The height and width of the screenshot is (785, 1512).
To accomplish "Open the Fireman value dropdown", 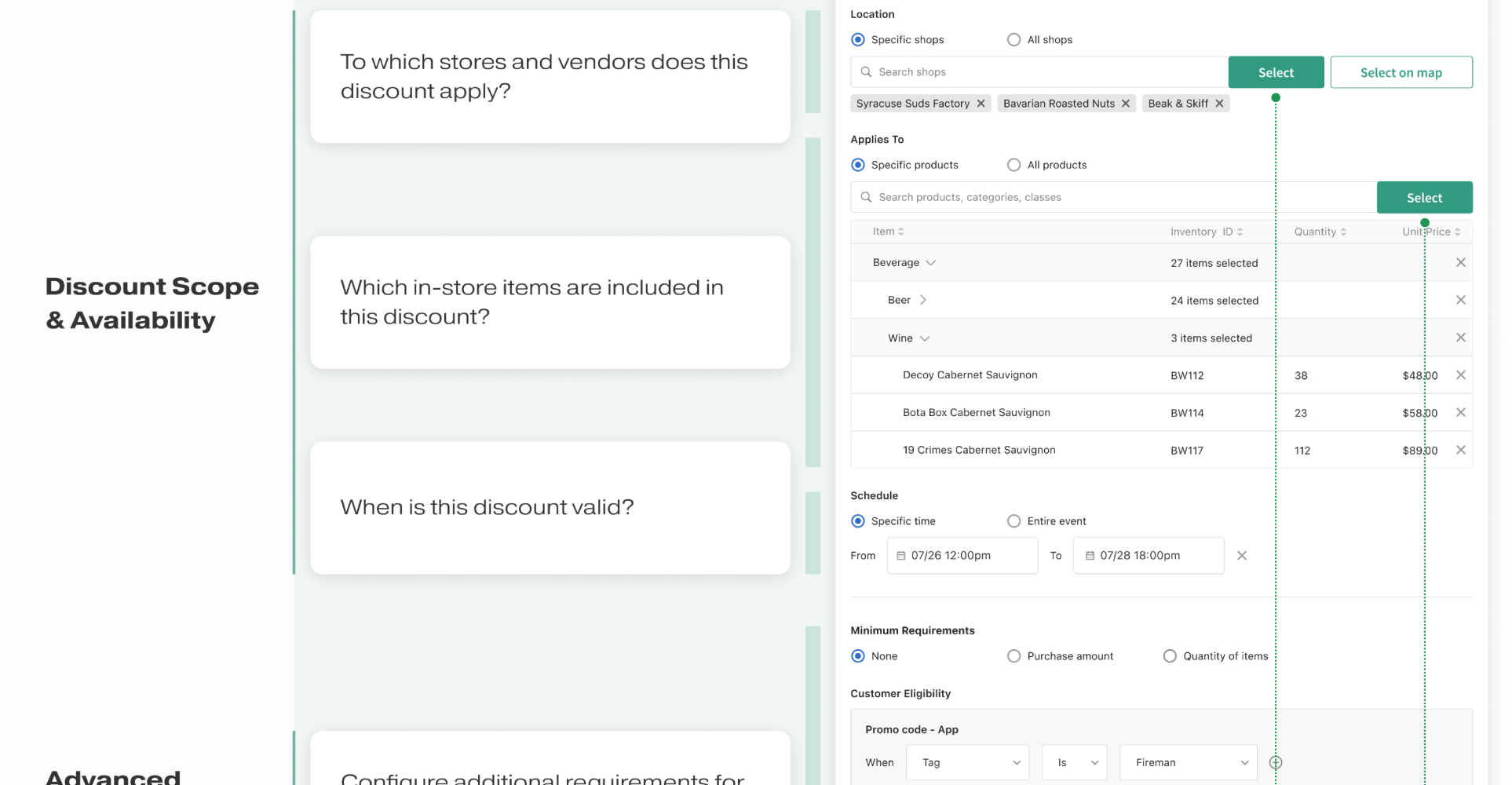I will point(1189,762).
